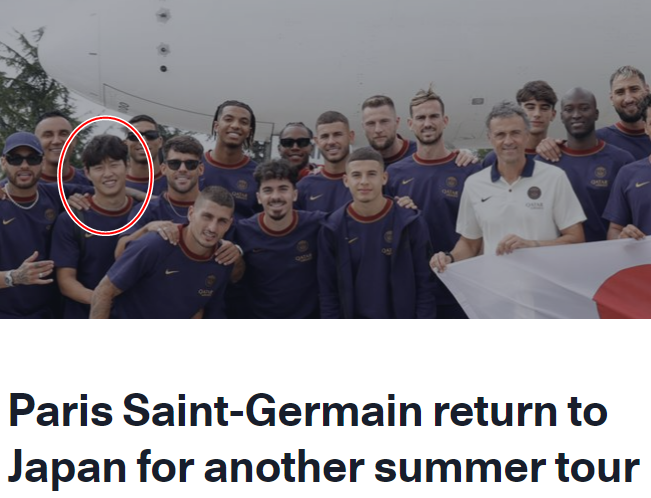Click the "Paris Saint-Germain return to Japan" headline
The image size is (651, 498).
(x=324, y=439)
